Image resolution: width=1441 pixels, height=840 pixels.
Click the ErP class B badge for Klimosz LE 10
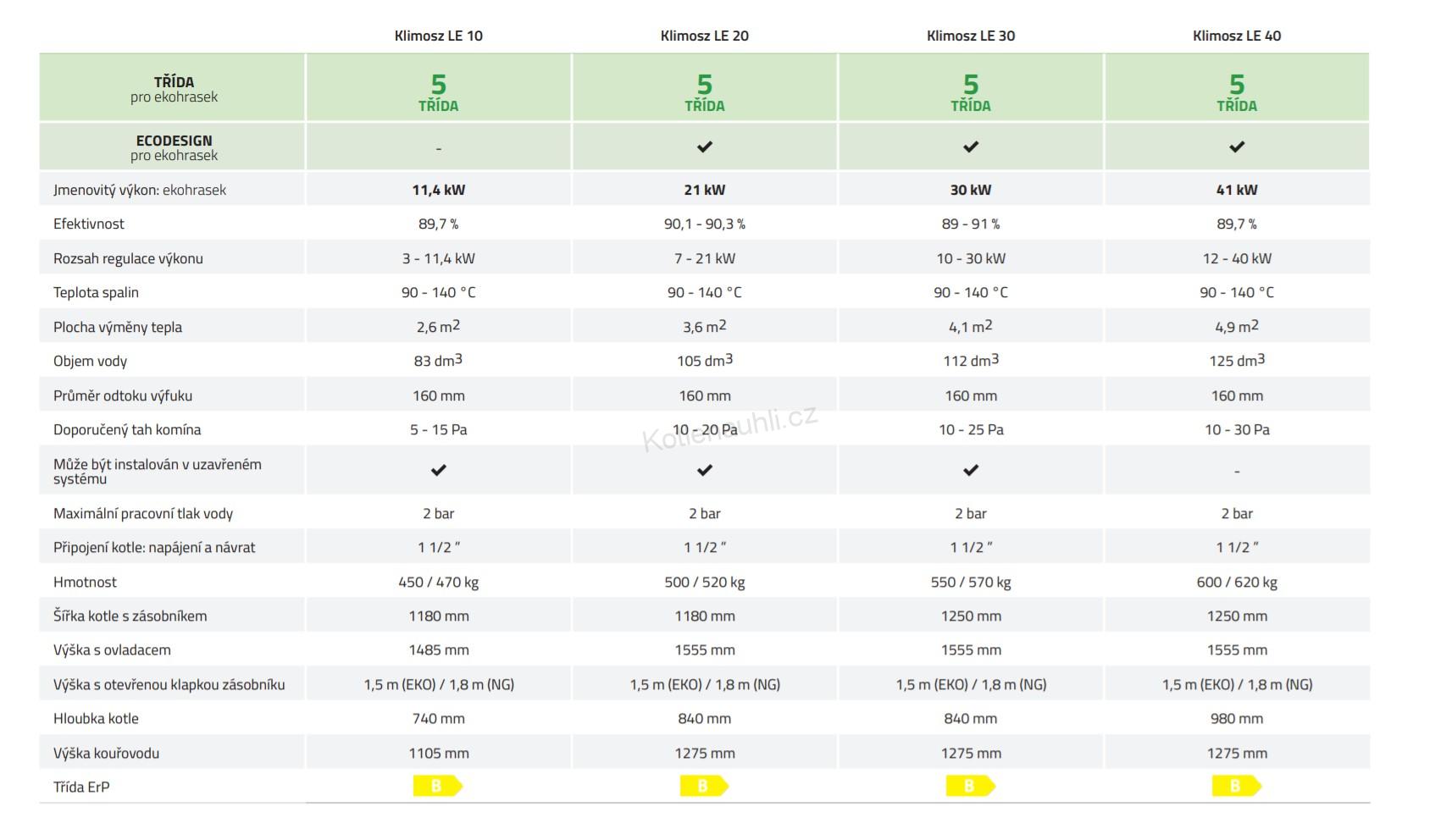(x=437, y=787)
